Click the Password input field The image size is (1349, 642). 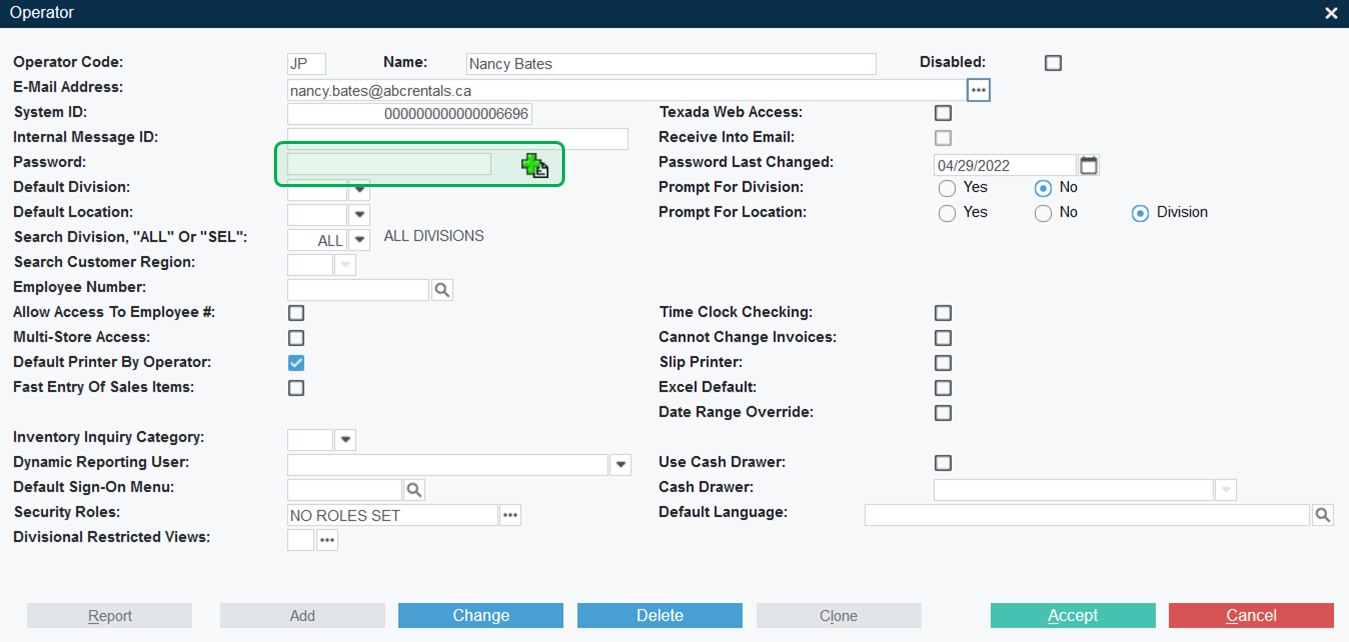point(389,164)
